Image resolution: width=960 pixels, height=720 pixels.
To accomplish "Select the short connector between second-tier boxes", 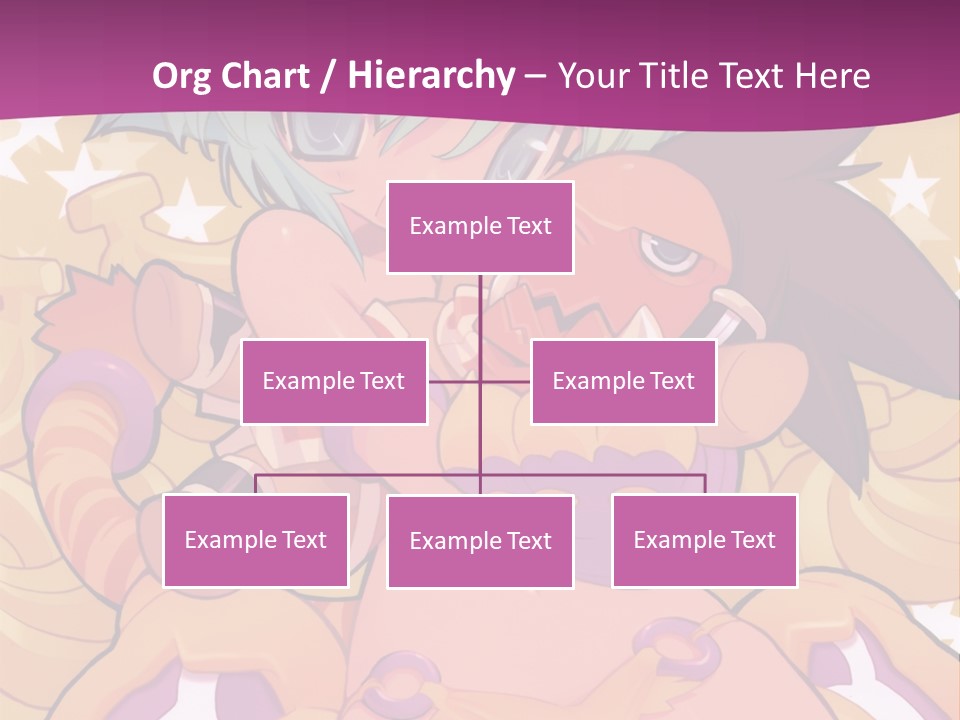I will 479,382.
